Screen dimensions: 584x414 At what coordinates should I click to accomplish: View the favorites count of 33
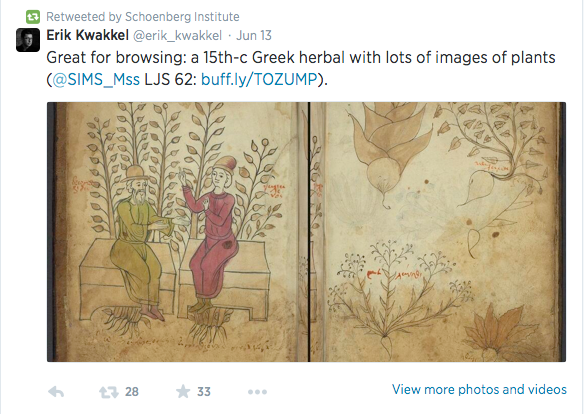coord(204,392)
